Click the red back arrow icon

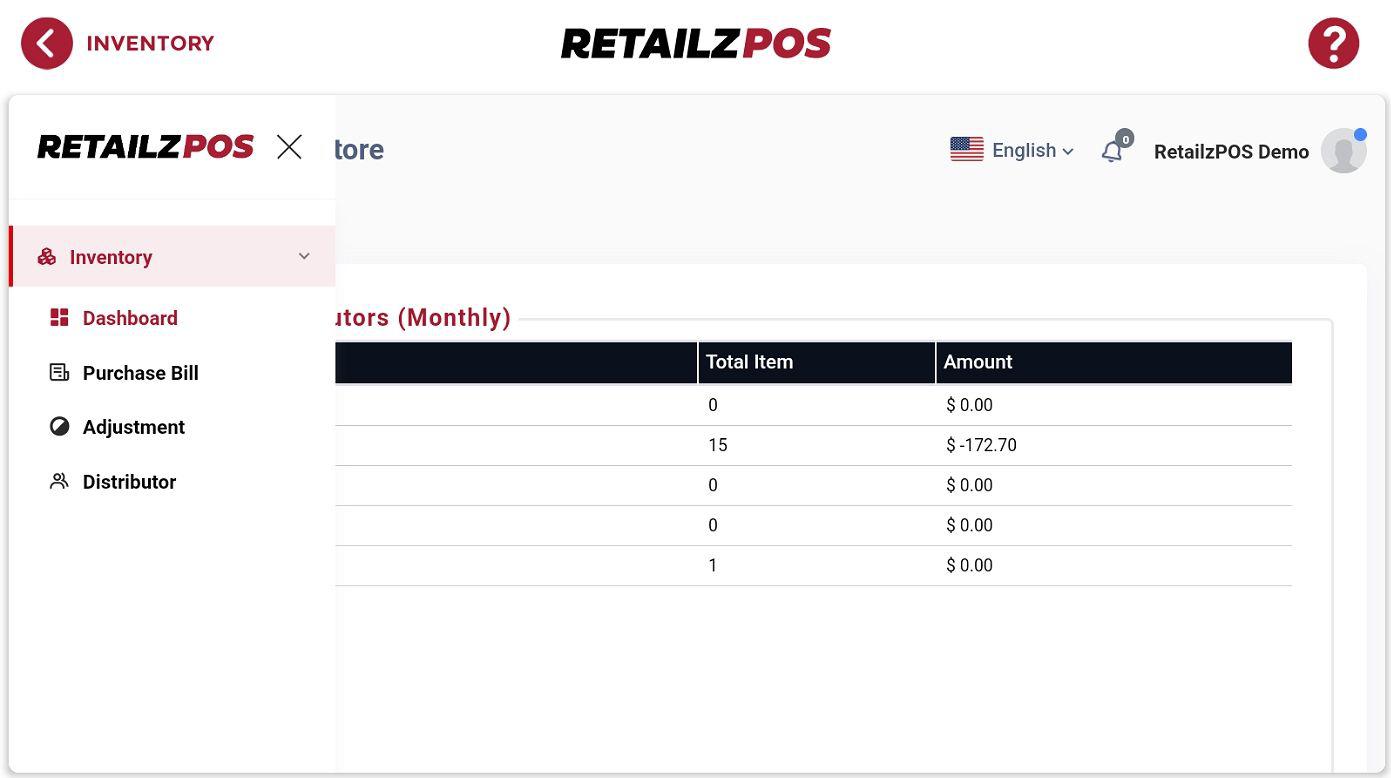tap(47, 44)
